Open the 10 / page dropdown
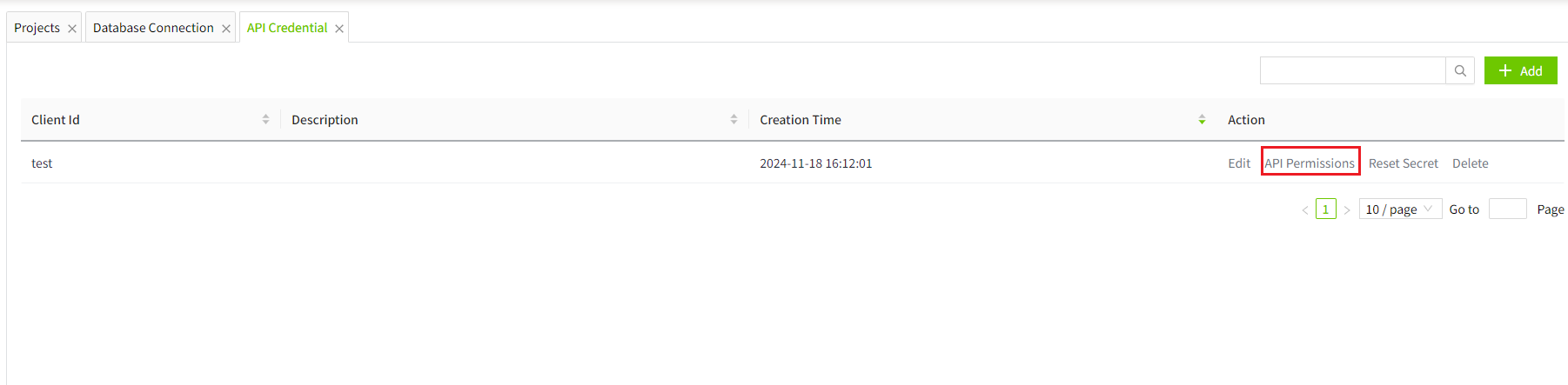The image size is (1568, 385). (x=1399, y=209)
